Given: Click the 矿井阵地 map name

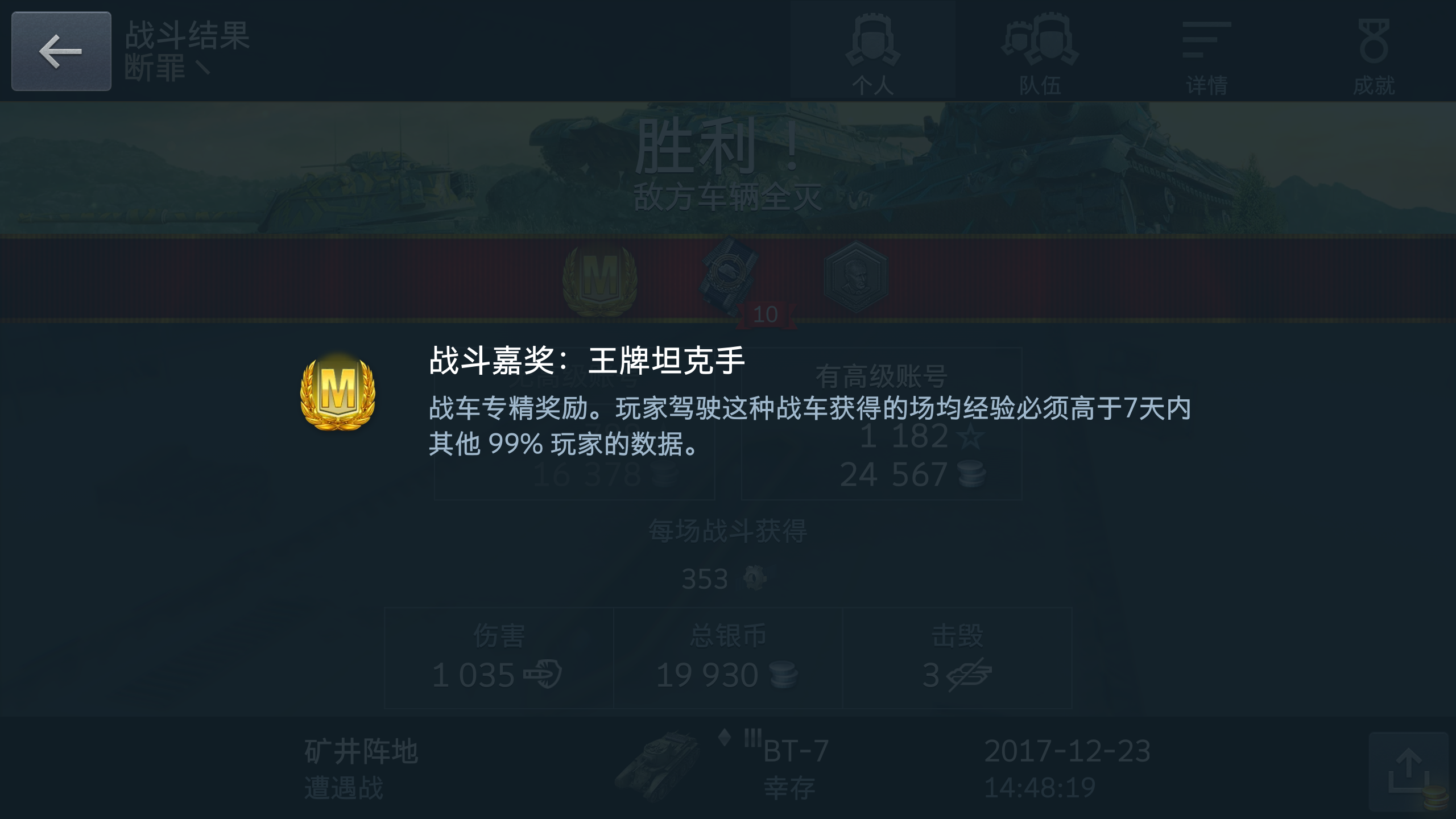Looking at the screenshot, I should point(362,751).
